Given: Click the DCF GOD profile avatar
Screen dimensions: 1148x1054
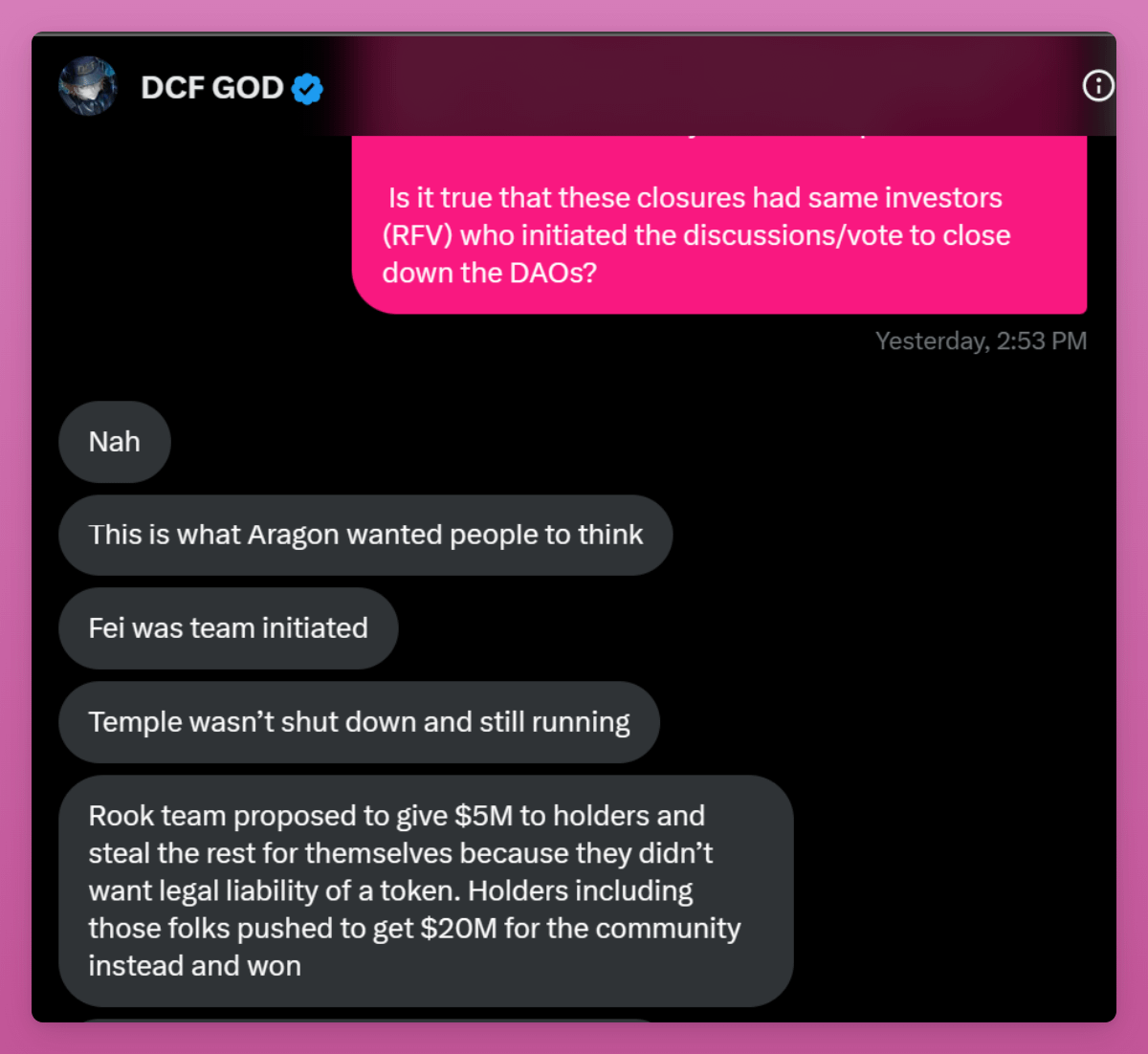Looking at the screenshot, I should [88, 86].
